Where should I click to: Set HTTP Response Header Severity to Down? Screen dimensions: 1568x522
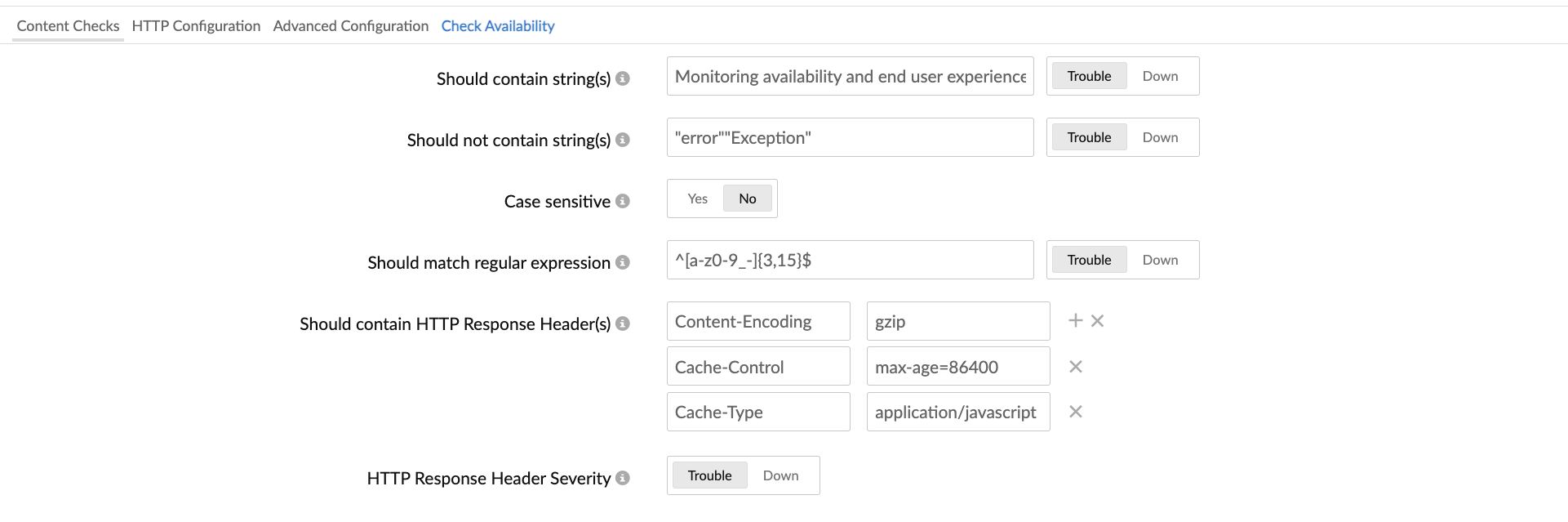tap(780, 475)
